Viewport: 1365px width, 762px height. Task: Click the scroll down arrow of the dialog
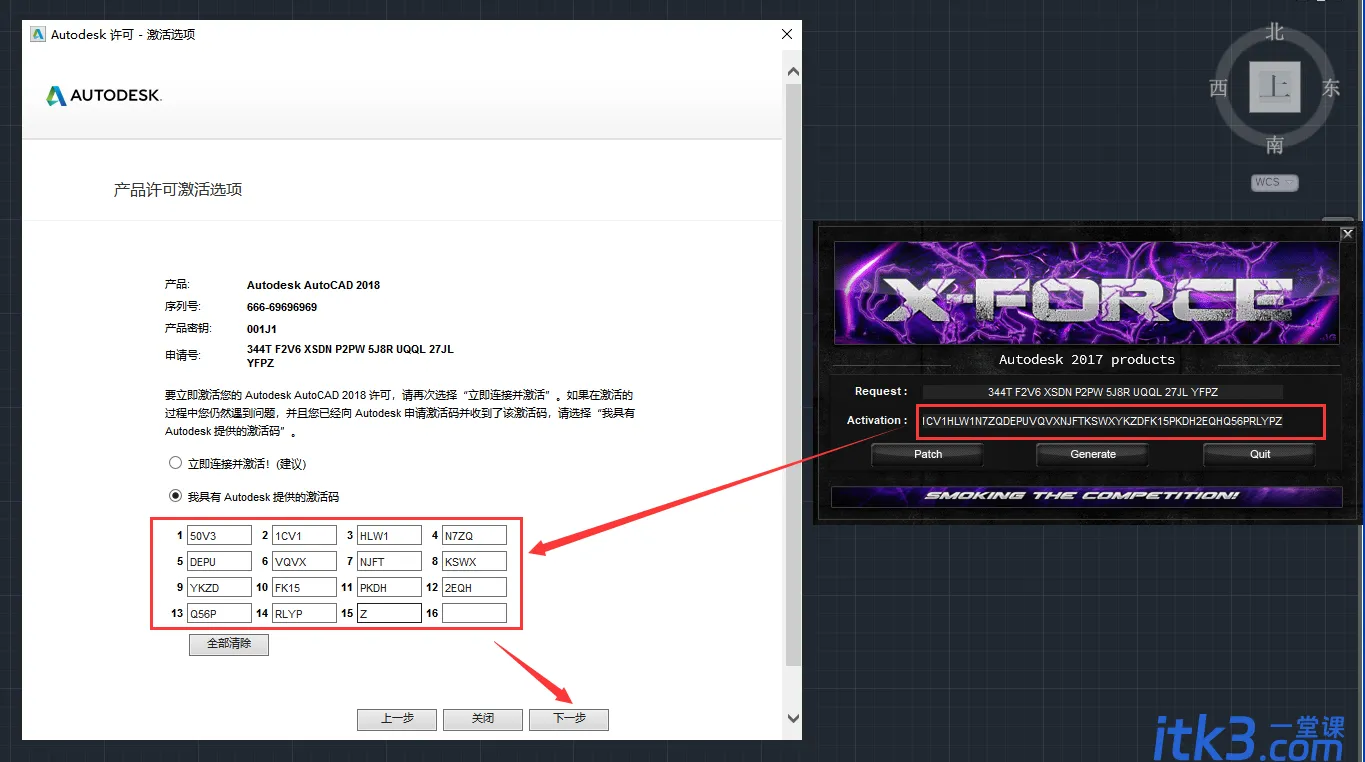click(x=793, y=718)
